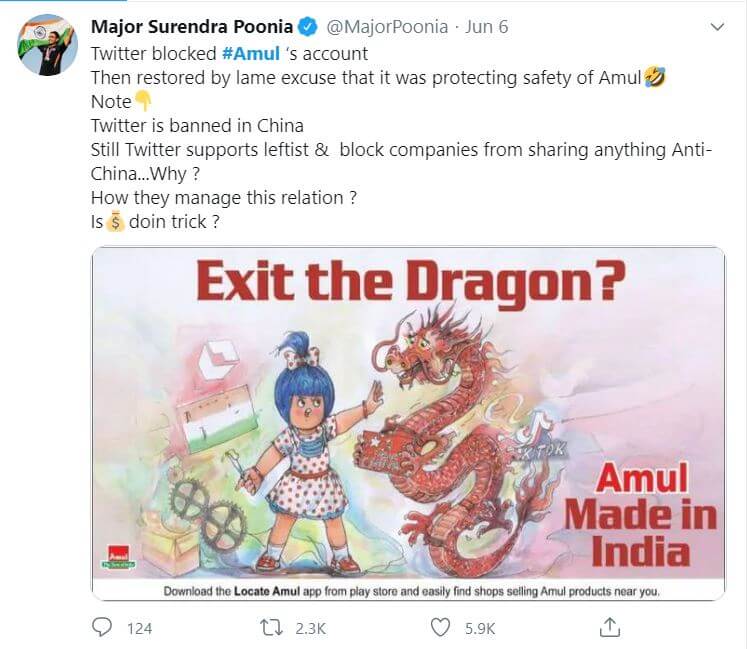Screen dimensions: 748x649
Task: Like the tweet with the heart icon
Action: 441,627
